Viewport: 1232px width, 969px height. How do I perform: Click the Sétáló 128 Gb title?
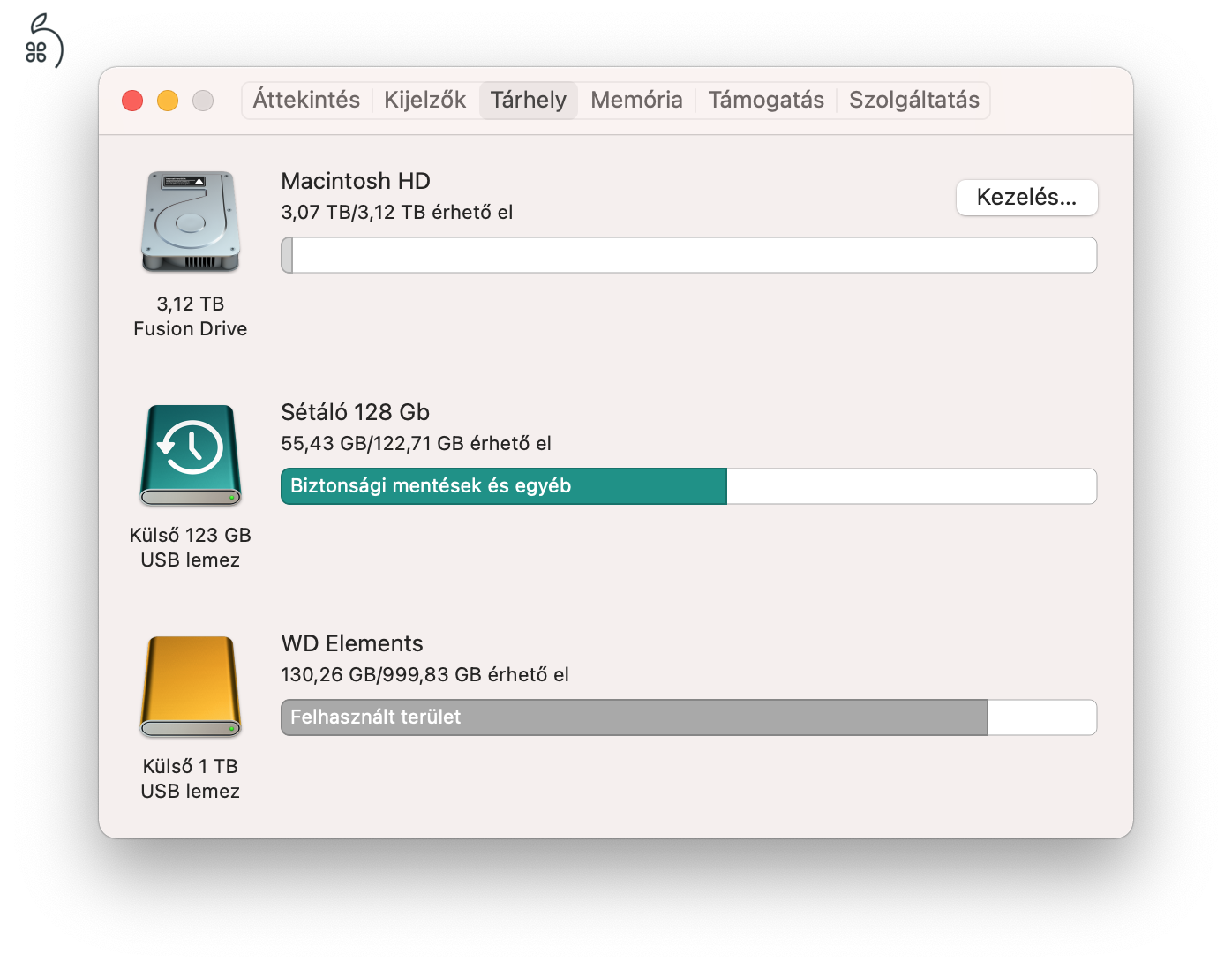click(x=356, y=412)
